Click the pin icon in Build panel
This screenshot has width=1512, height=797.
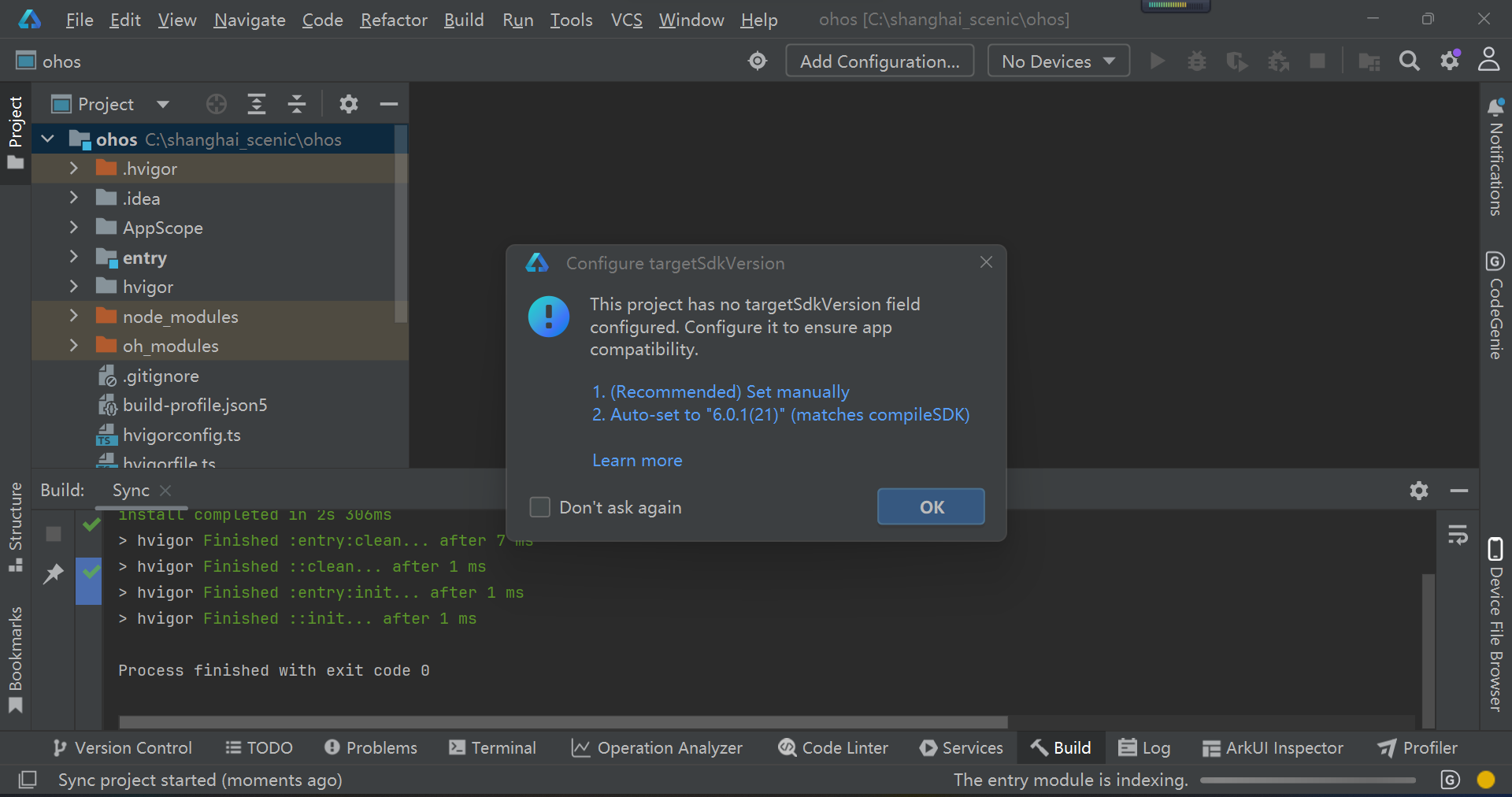[53, 574]
